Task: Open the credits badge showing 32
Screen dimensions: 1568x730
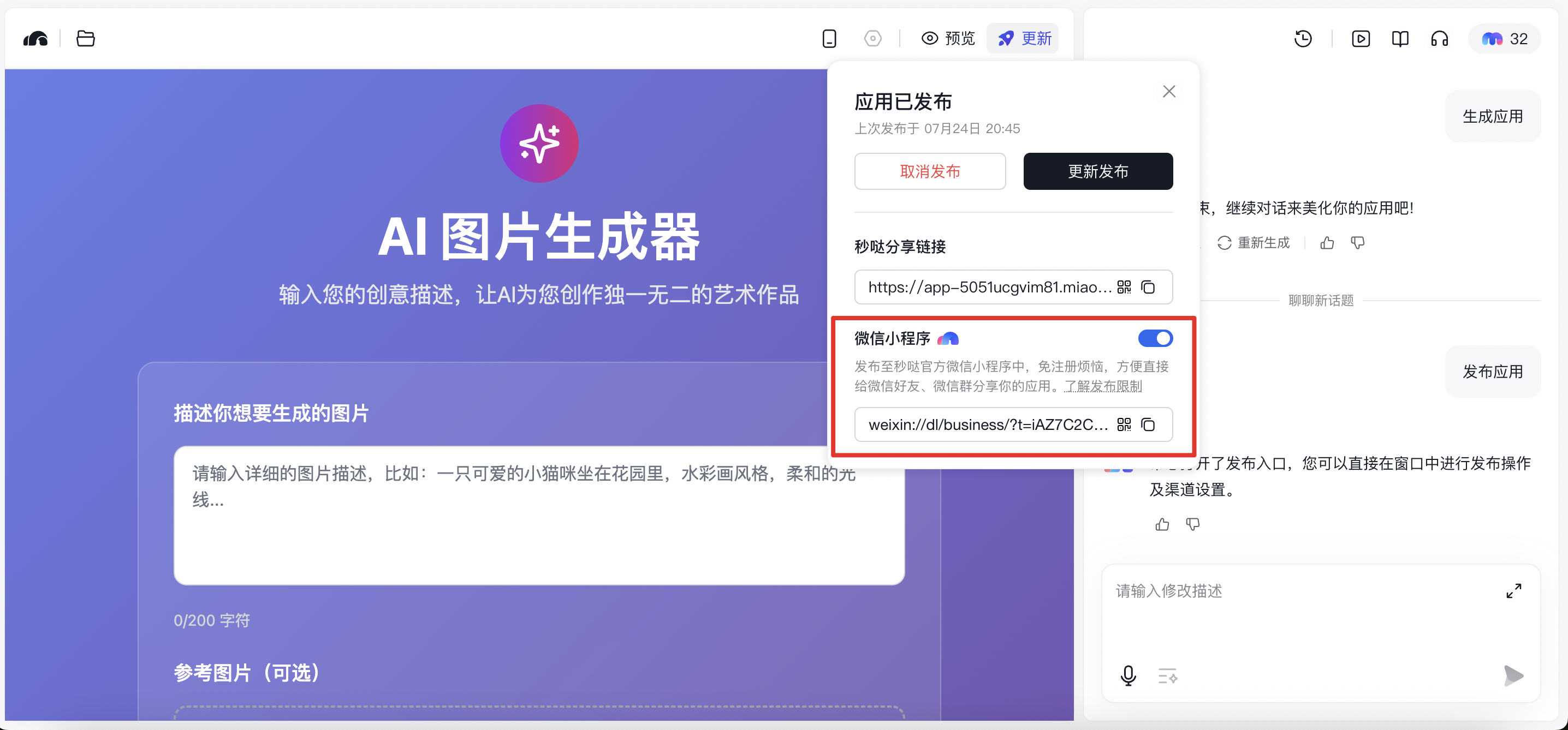Action: click(1504, 39)
